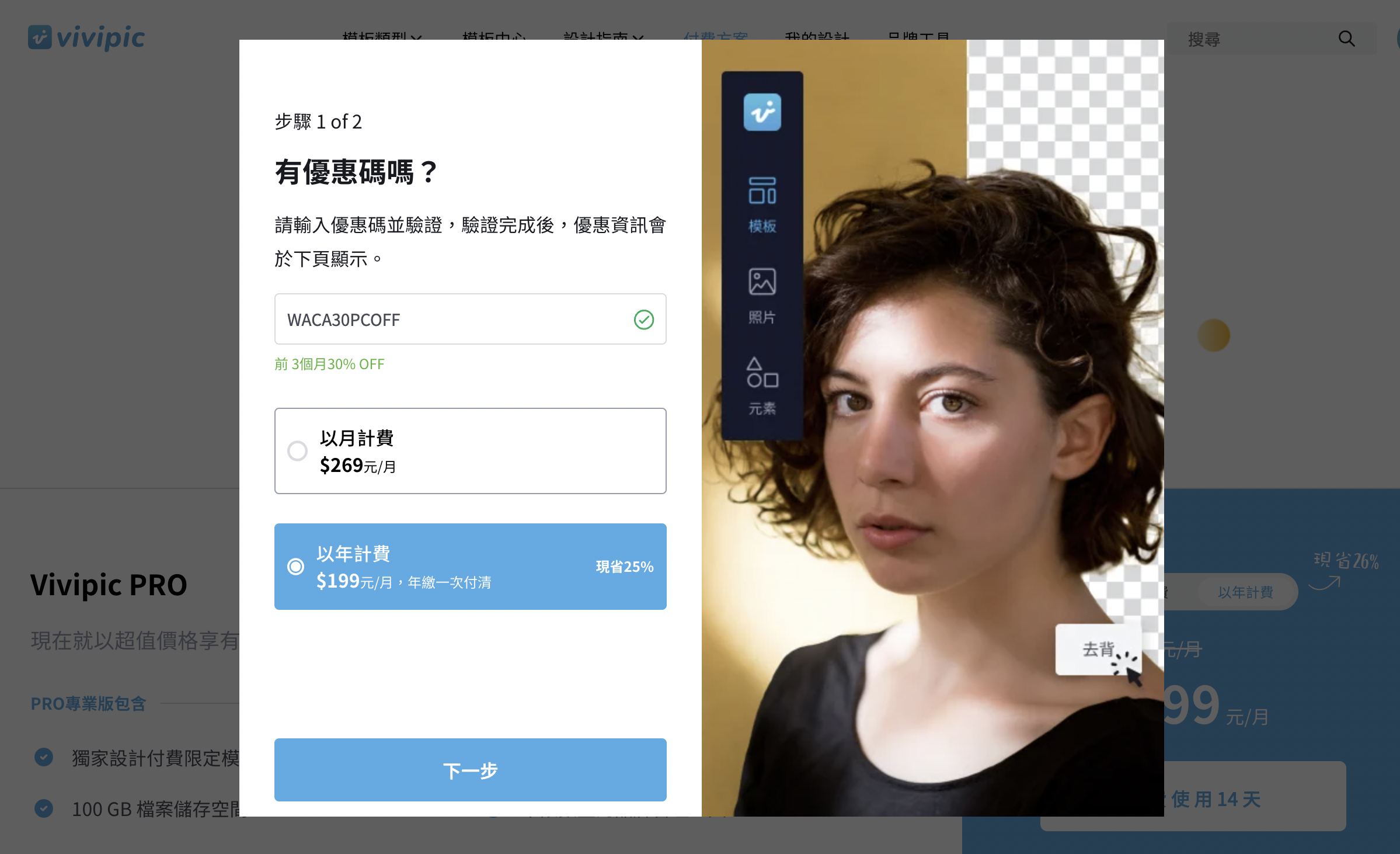The image size is (1400, 854).
Task: Click the green verified checkmark icon
Action: [643, 320]
